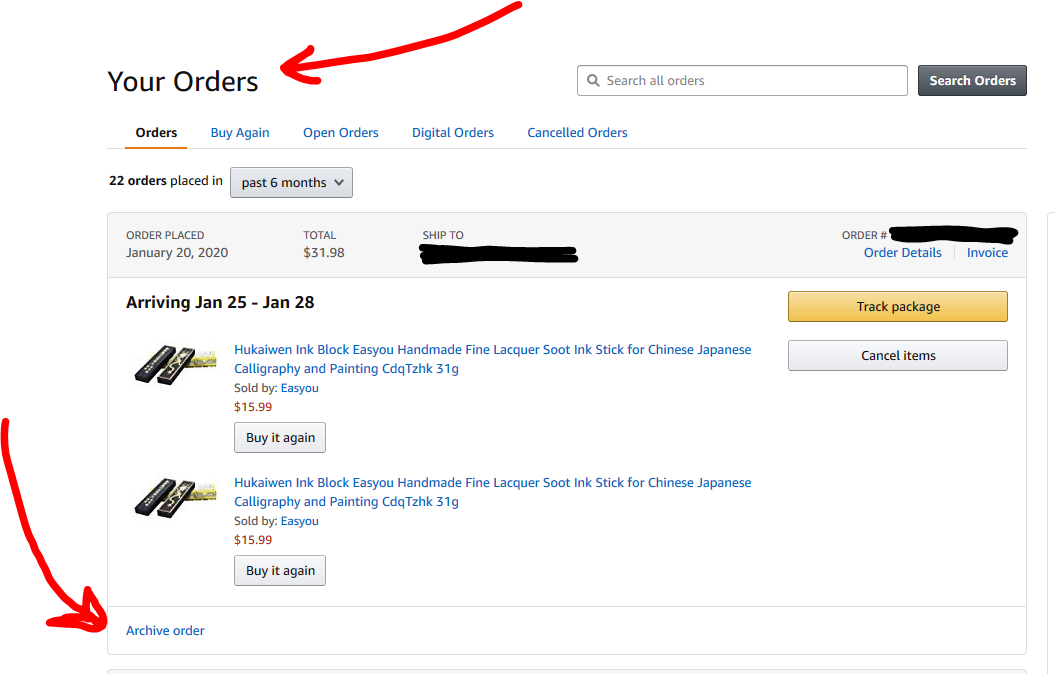The image size is (1055, 674).
Task: Open second ink stick product thumbnail
Action: [x=176, y=498]
